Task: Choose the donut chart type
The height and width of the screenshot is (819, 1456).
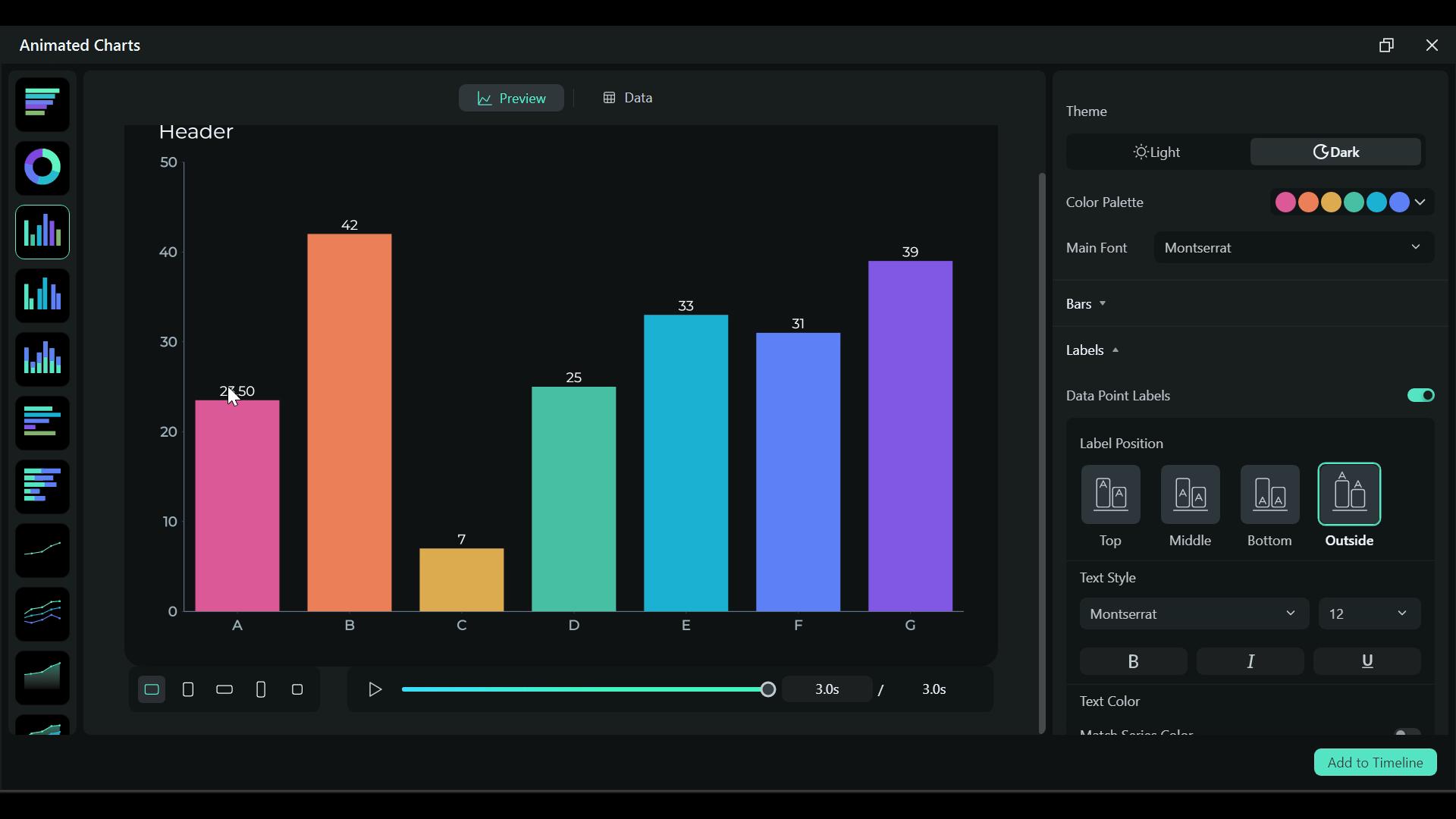Action: [42, 168]
